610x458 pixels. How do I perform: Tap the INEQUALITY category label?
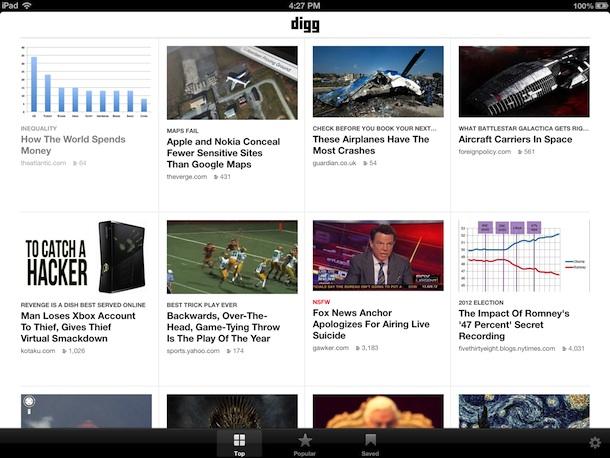[39, 128]
